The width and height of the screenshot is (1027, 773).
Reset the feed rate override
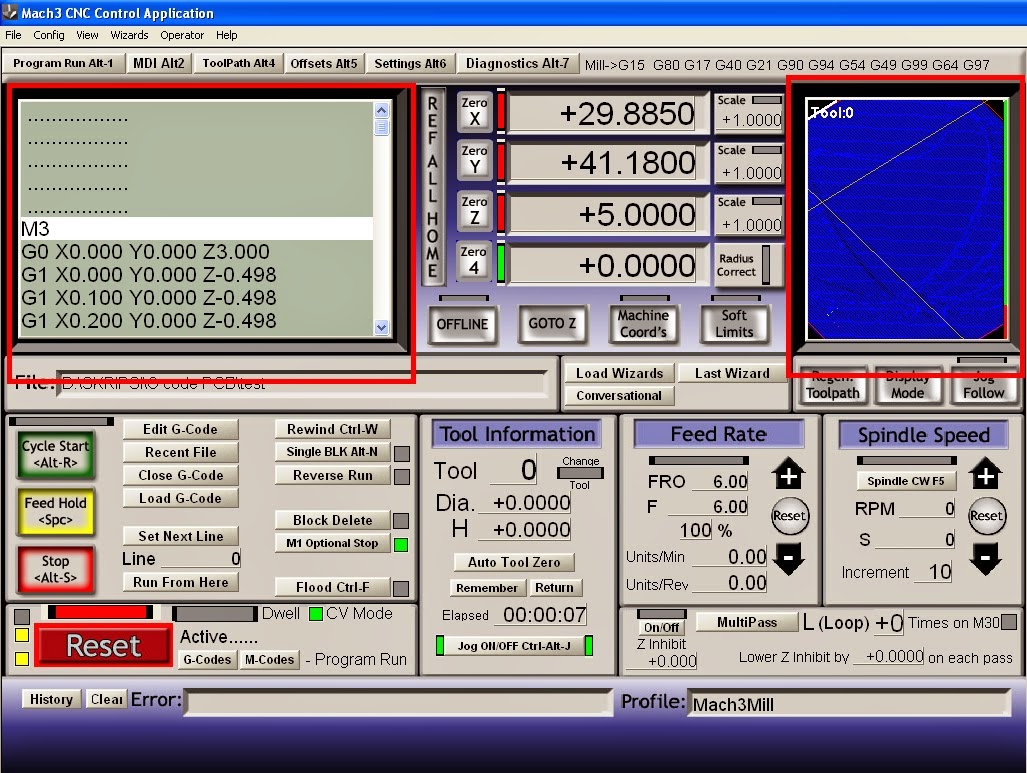(x=789, y=516)
